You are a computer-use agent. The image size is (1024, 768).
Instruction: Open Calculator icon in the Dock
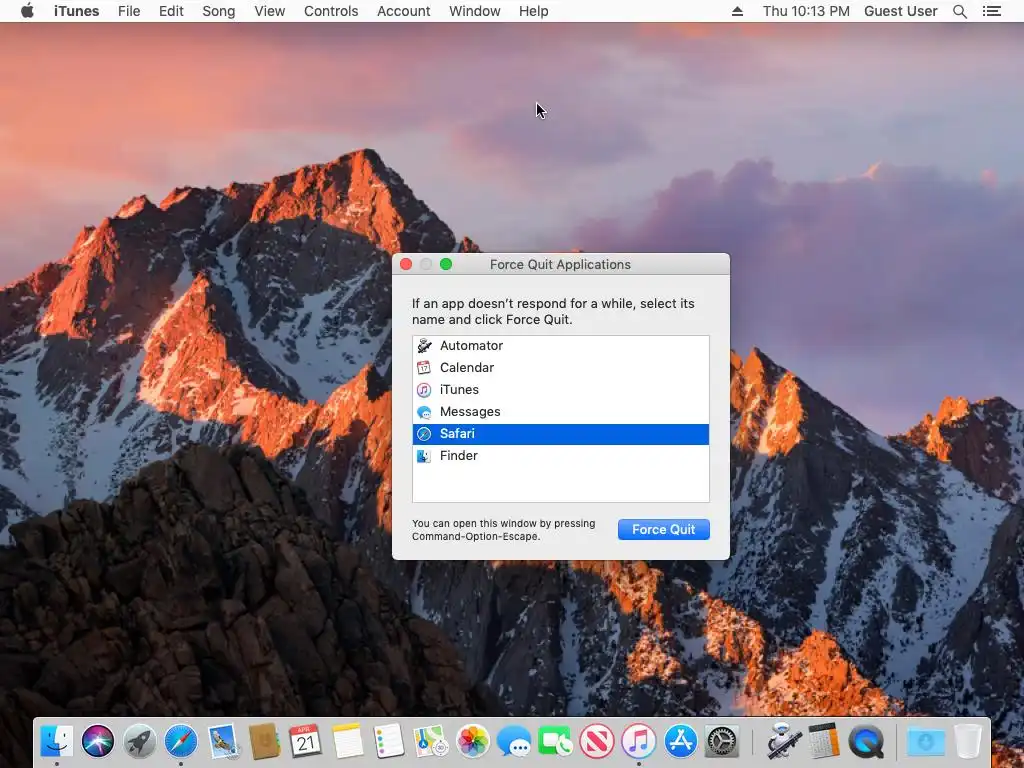click(x=824, y=741)
